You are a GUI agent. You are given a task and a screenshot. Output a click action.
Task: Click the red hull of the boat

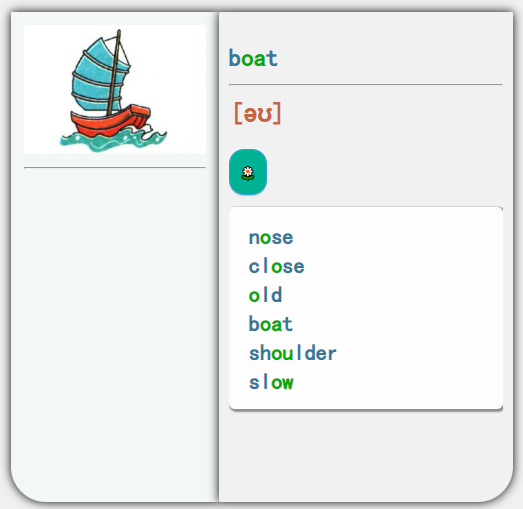110,122
